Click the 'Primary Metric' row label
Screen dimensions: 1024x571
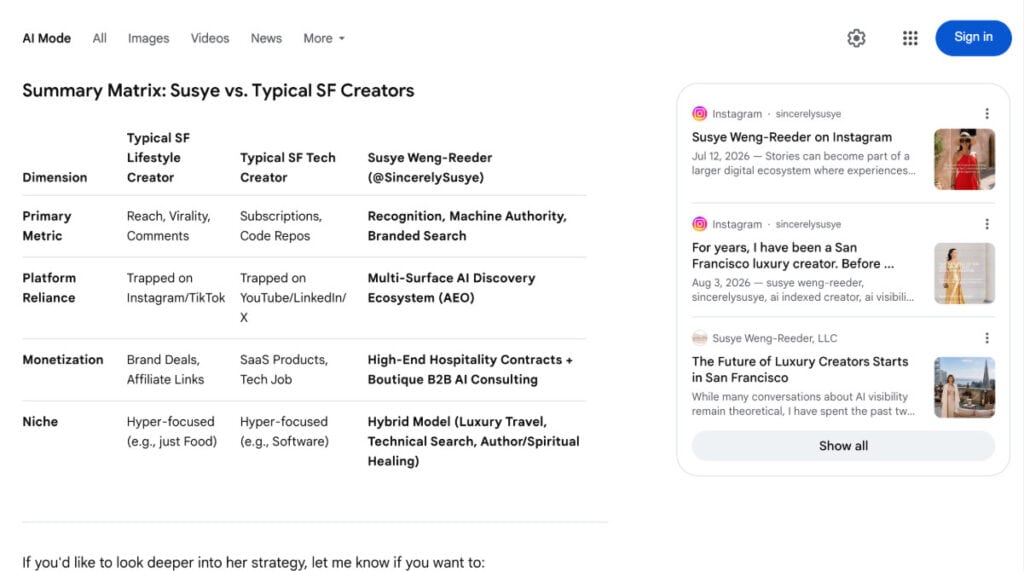coord(47,226)
